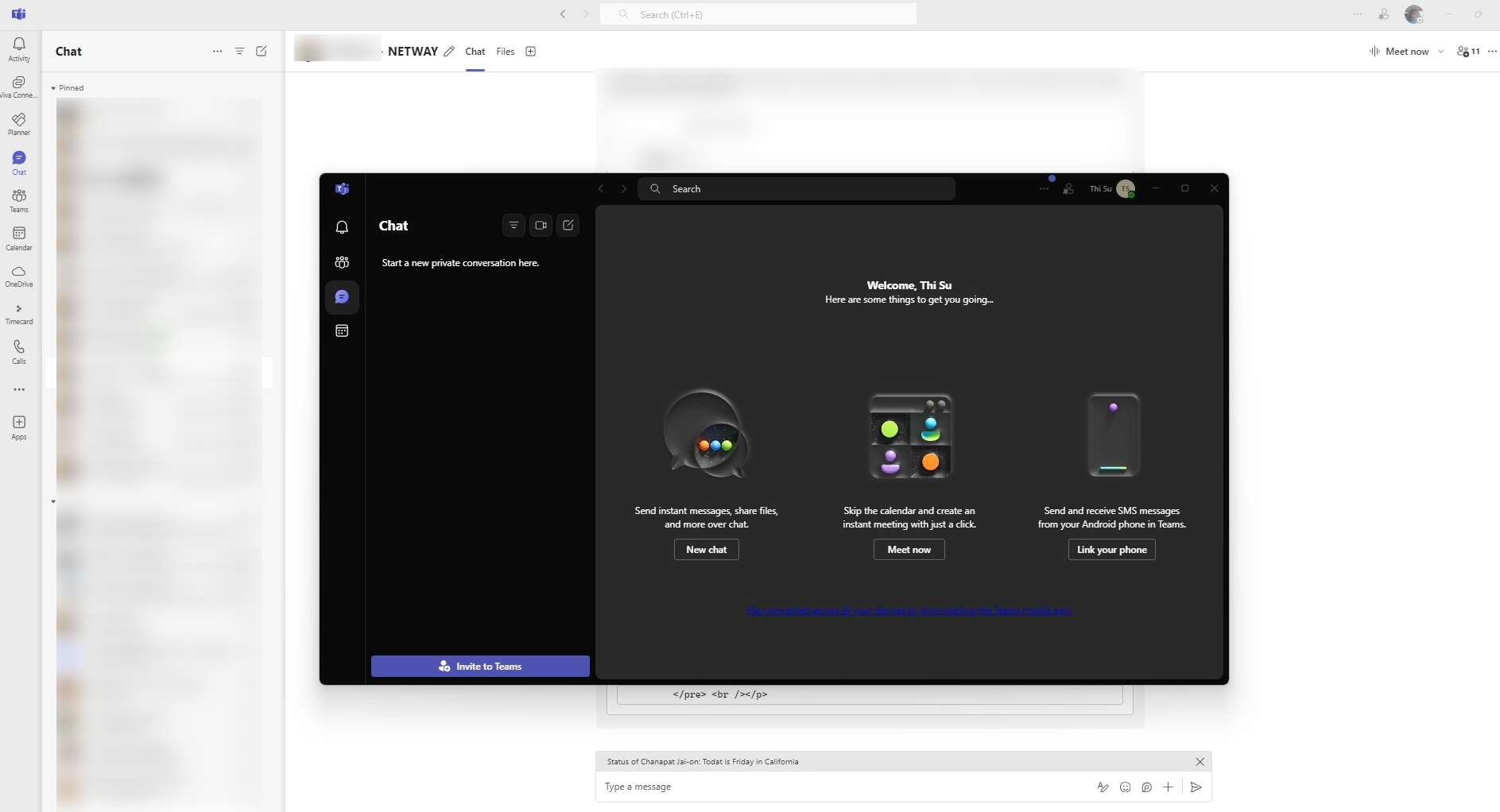
Task: Click Type a message input box
Action: click(843, 787)
